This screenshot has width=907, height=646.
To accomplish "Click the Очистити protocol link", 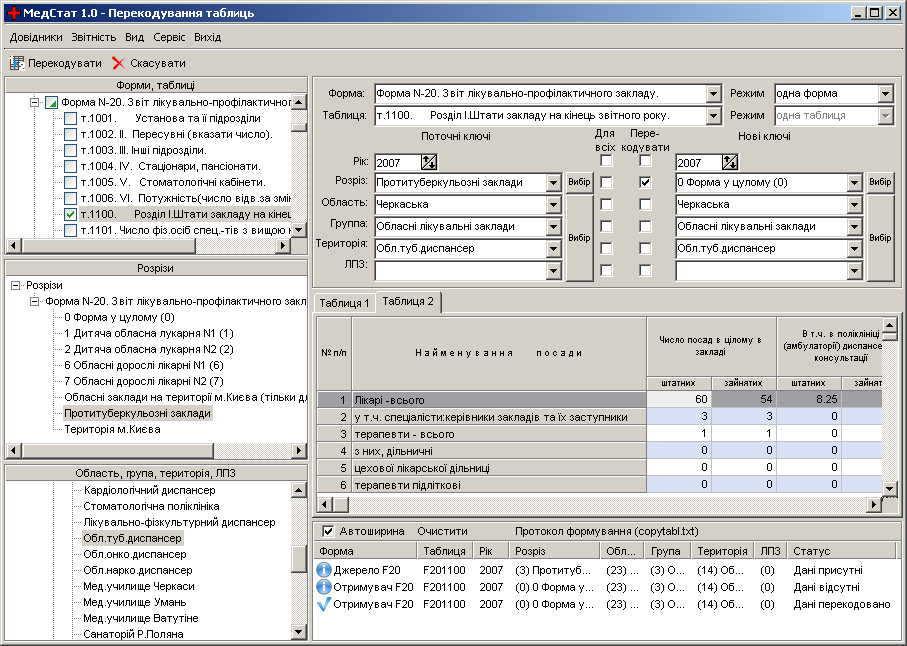I will 442,531.
